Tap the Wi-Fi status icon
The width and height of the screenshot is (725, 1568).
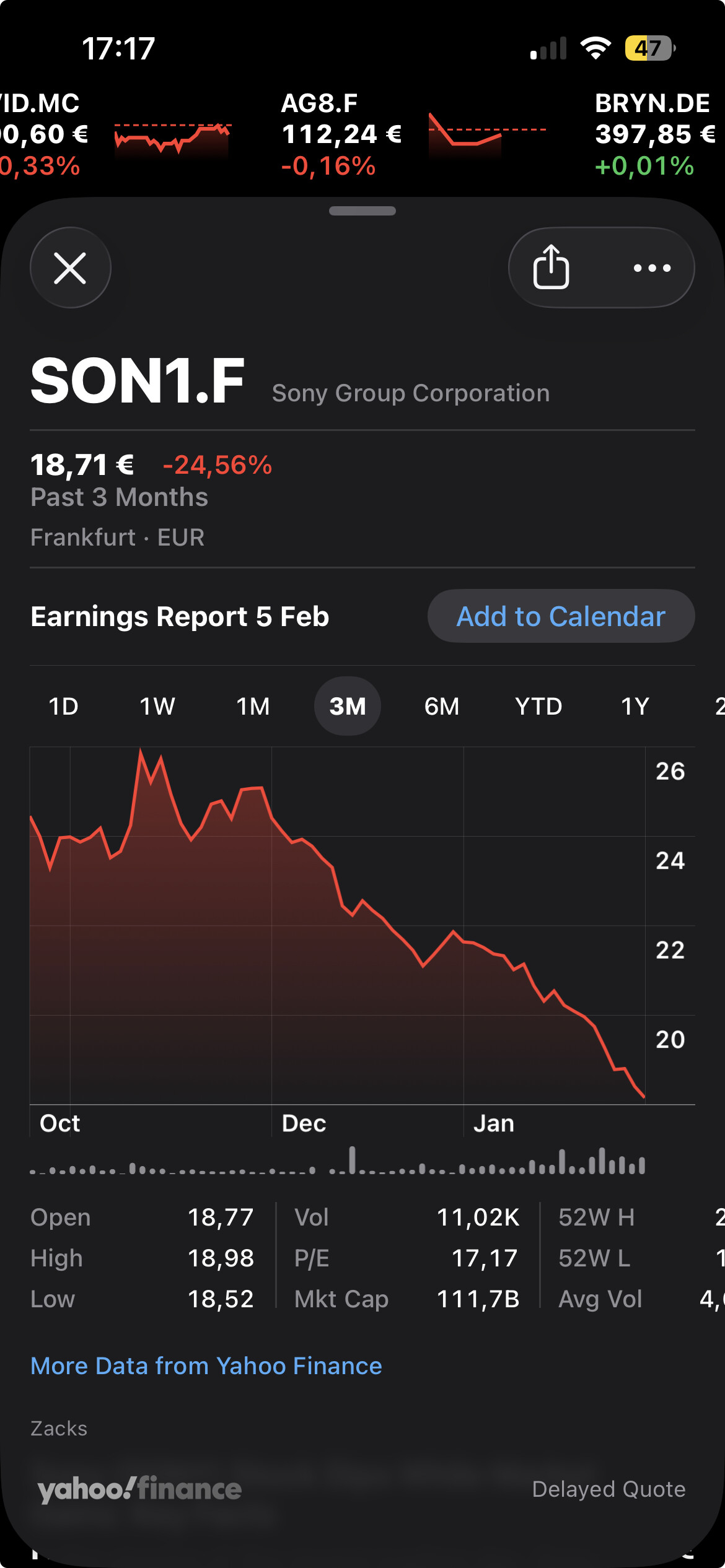coord(595,48)
